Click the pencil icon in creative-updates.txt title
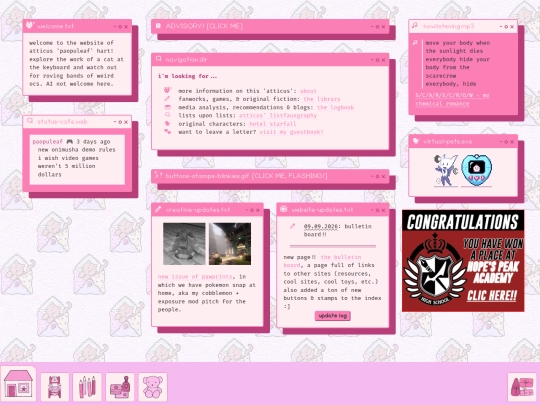This screenshot has width=540, height=405. click(158, 209)
